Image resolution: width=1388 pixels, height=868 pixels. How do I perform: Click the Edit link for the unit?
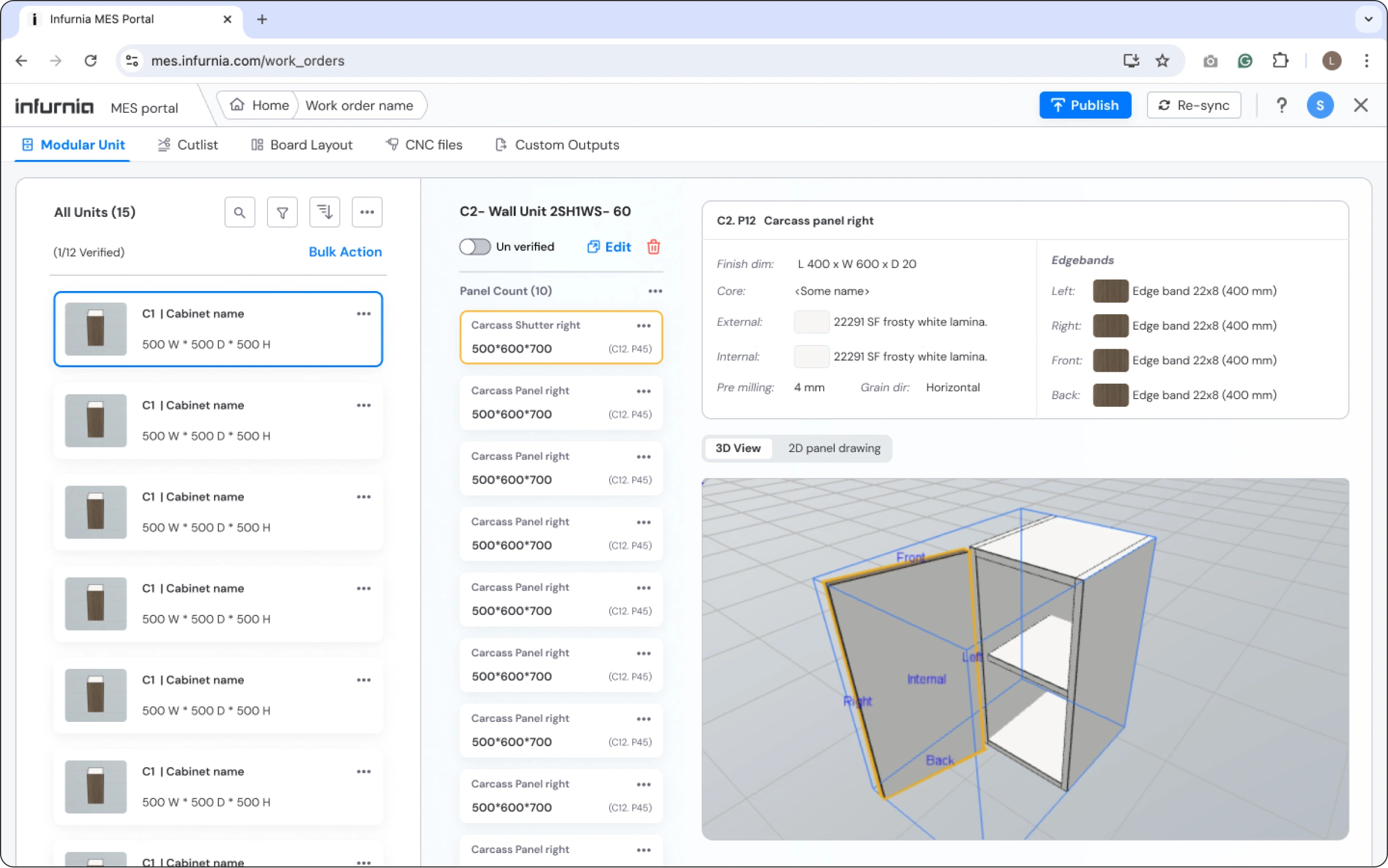(609, 247)
